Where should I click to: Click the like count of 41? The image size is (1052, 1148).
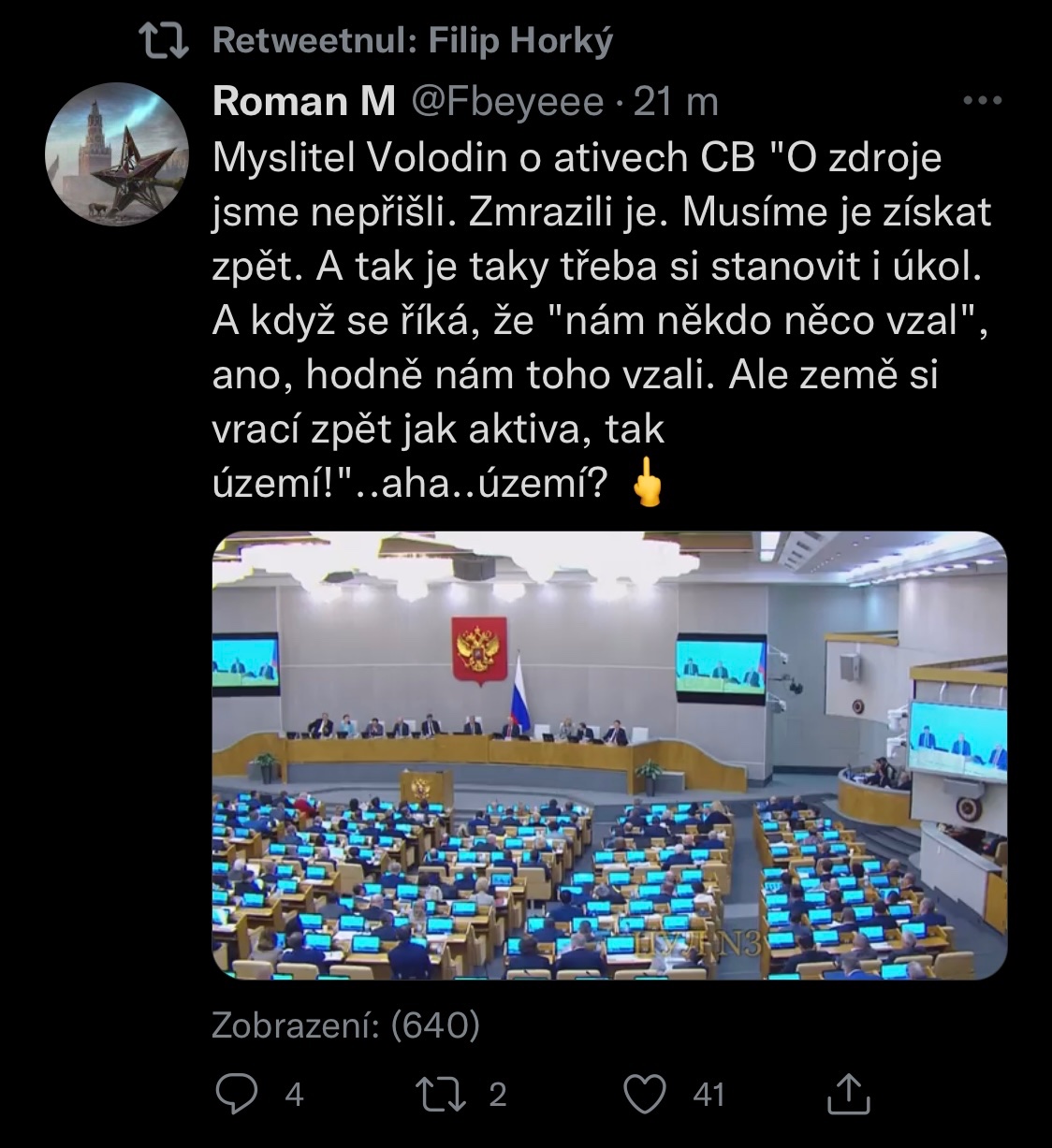[x=709, y=1094]
